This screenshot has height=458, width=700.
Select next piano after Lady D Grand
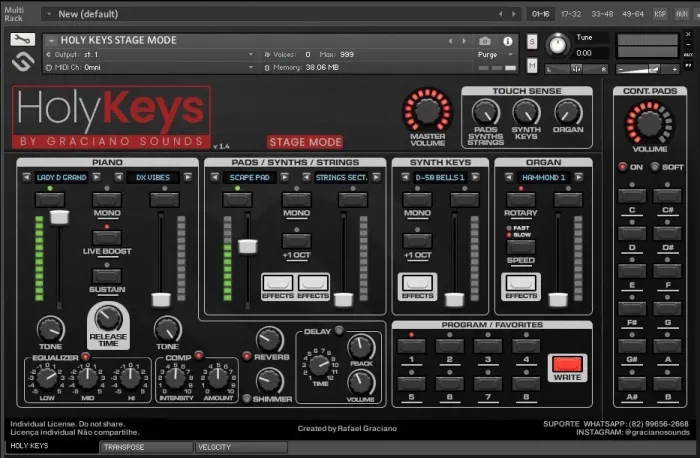click(96, 177)
